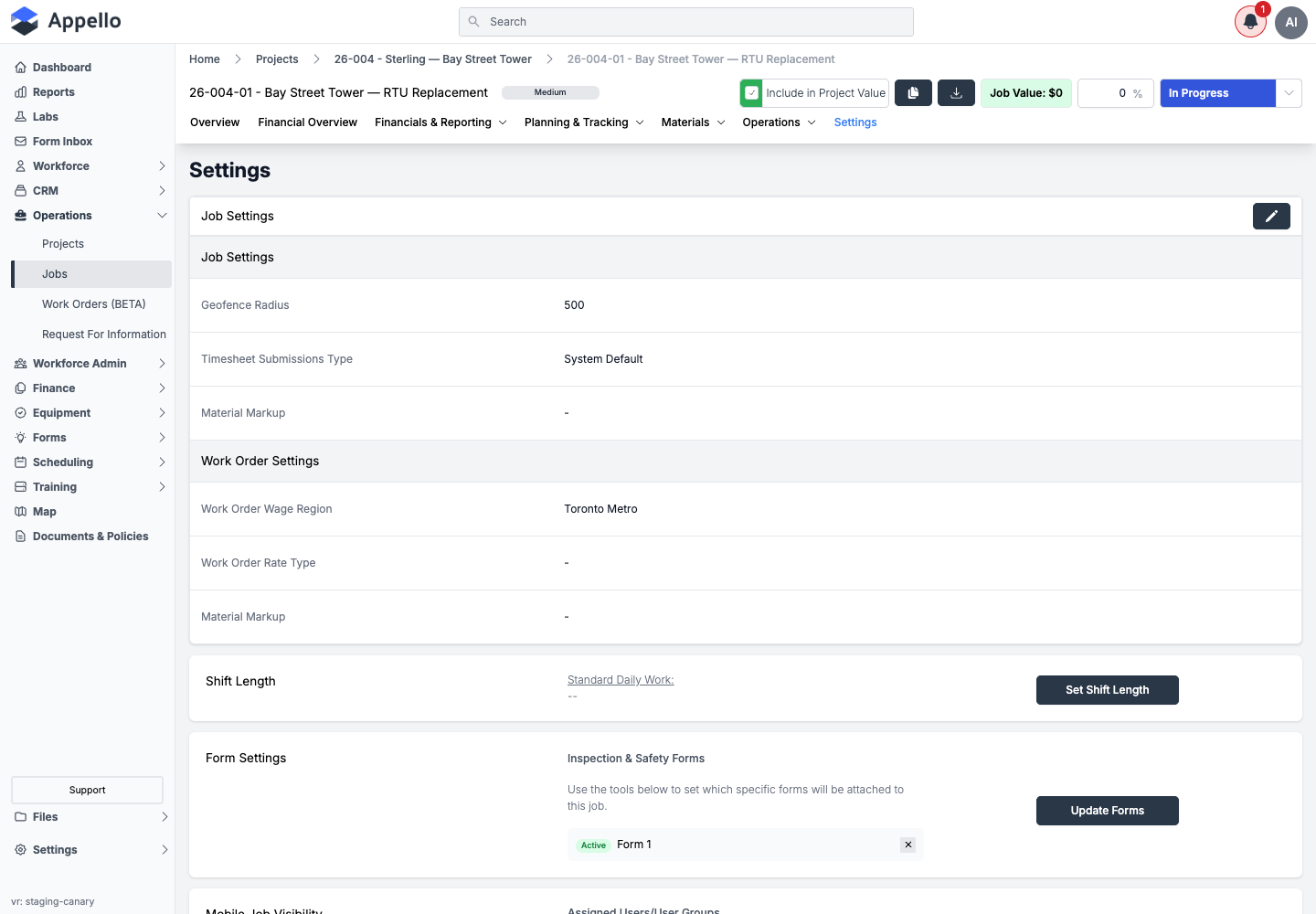This screenshot has width=1316, height=914.
Task: Expand the Planning & Tracking menu
Action: 584,122
